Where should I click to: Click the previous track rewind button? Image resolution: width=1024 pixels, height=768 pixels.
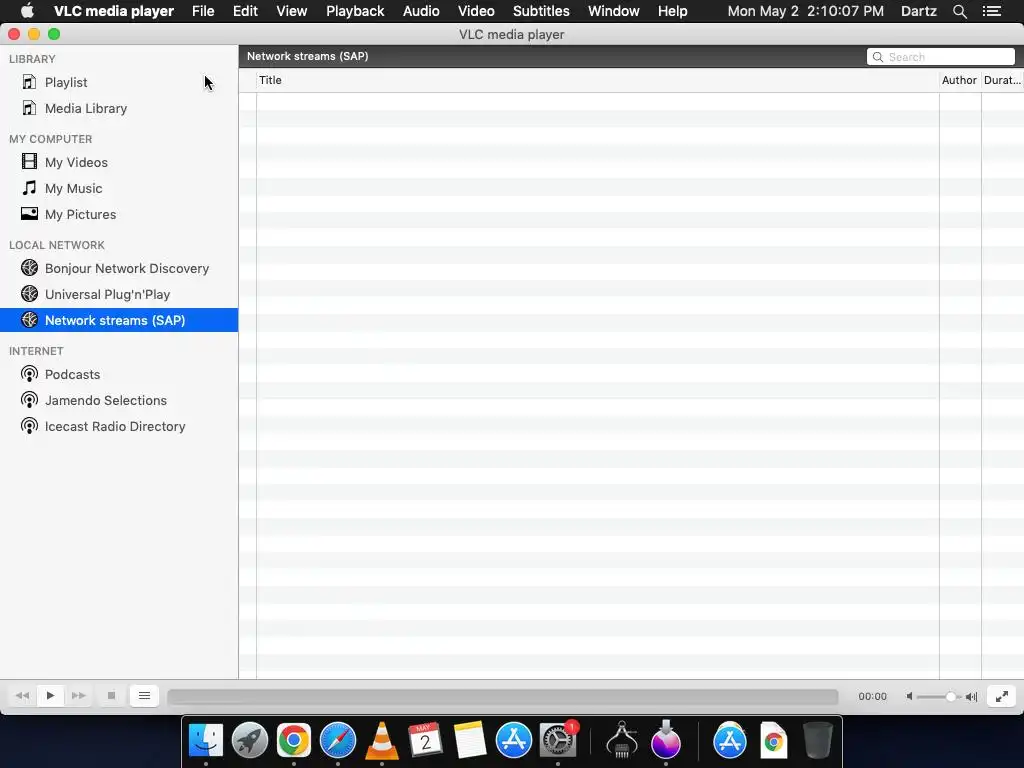coord(22,696)
